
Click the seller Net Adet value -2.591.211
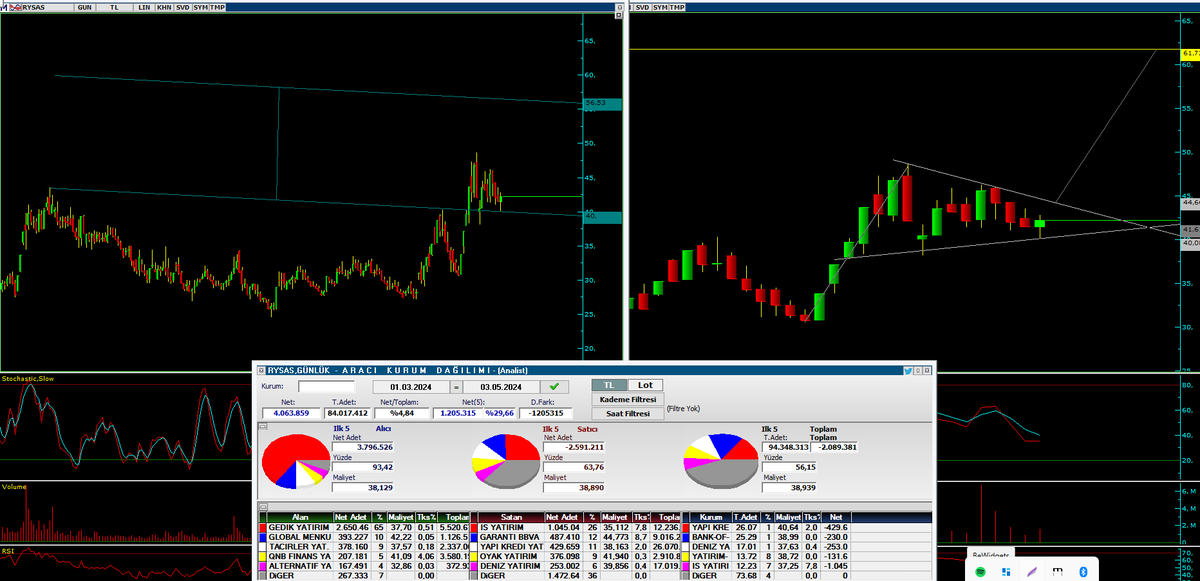(x=575, y=446)
